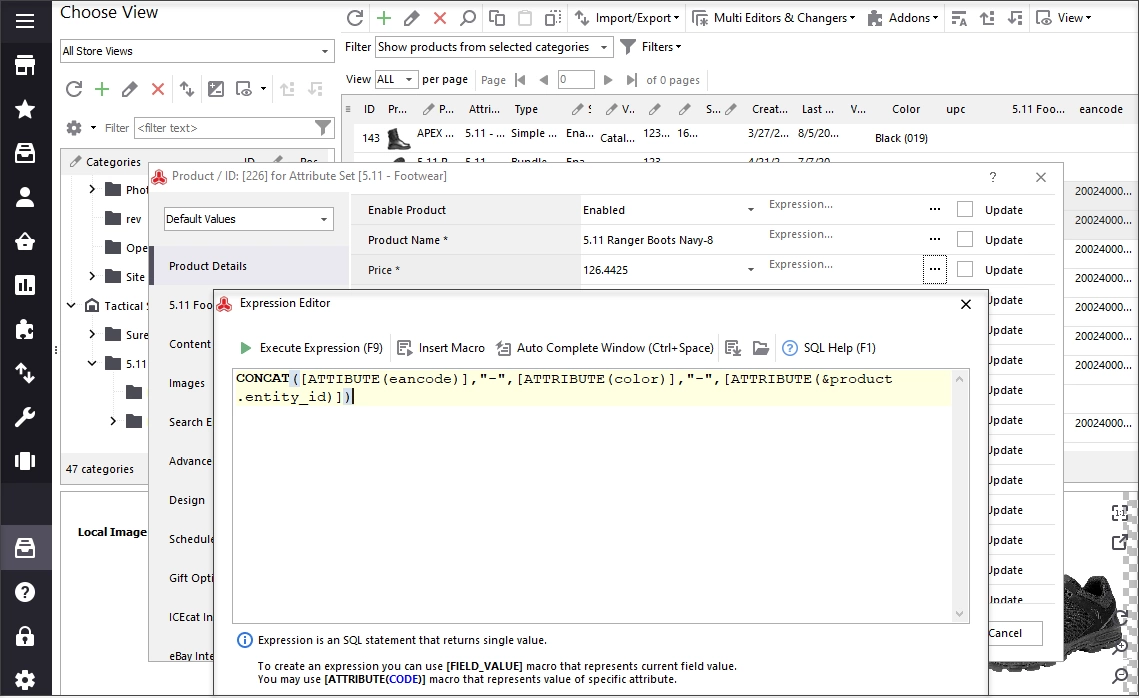Screen dimensions: 1139x698
Task: Copy product icon in main toolbar
Action: click(x=497, y=18)
